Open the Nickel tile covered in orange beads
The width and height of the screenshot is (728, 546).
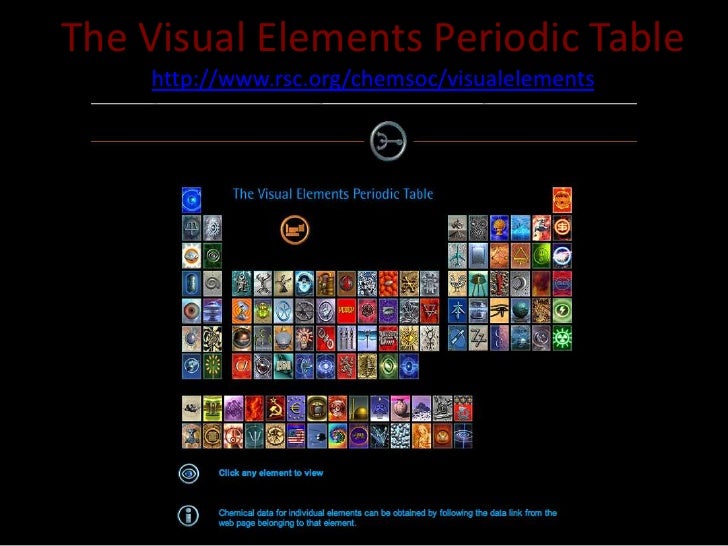[388, 284]
